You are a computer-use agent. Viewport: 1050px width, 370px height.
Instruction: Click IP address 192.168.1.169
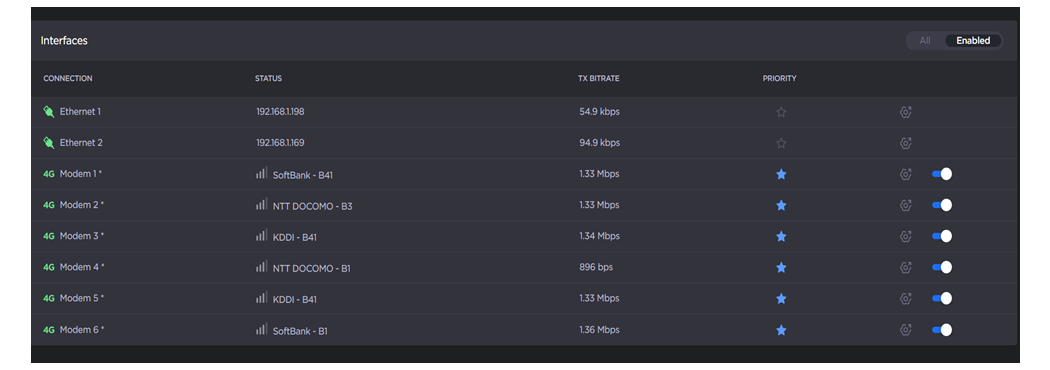point(280,143)
